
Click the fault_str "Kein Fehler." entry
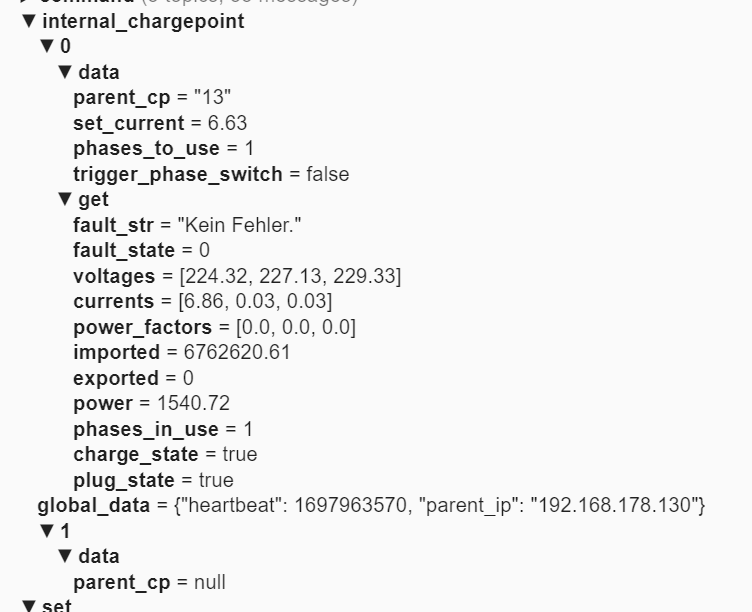pyautogui.click(x=187, y=225)
